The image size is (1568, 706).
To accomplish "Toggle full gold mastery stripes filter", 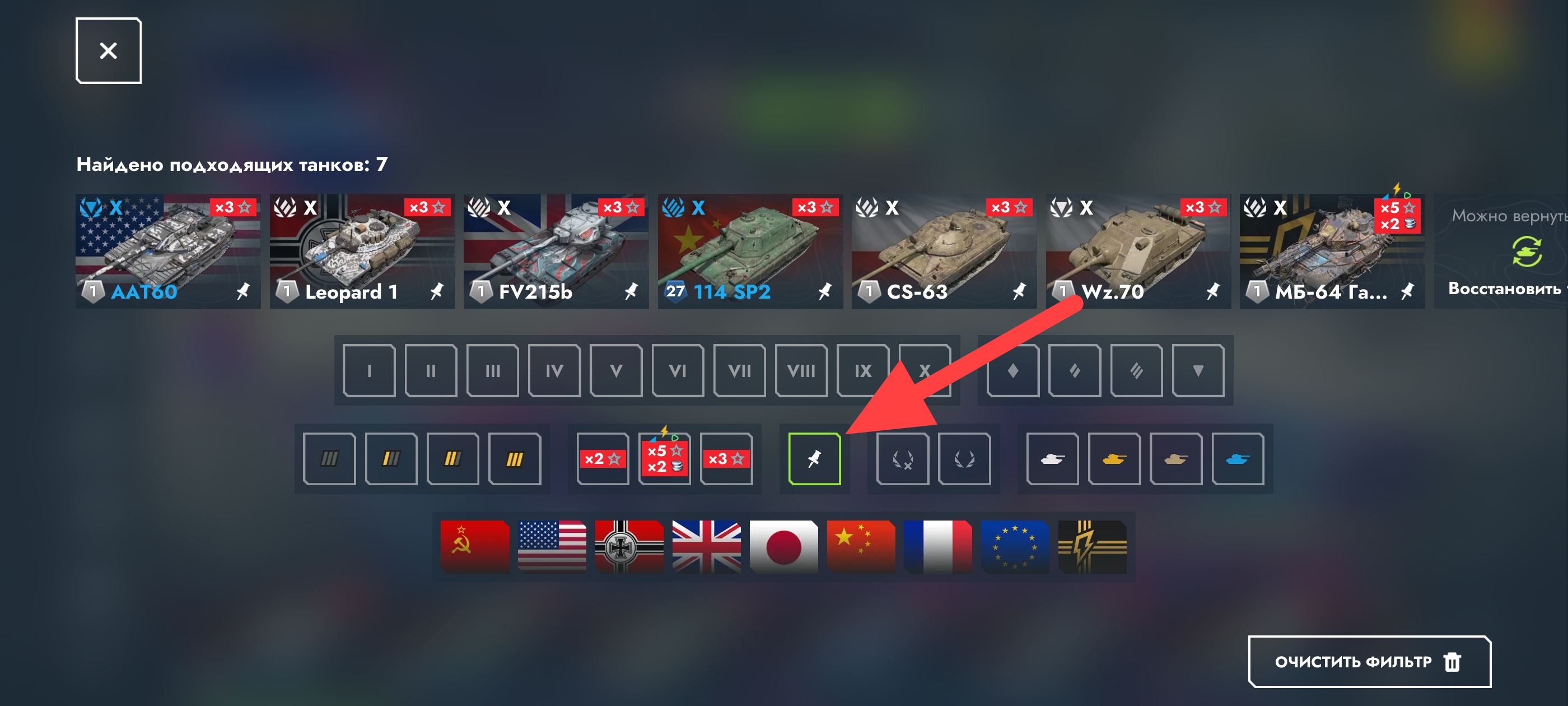I will (514, 458).
